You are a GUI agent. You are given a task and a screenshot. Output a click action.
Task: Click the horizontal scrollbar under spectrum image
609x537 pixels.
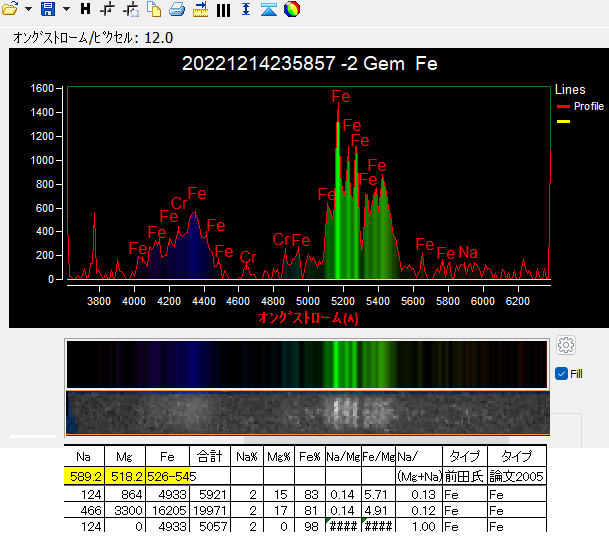(376, 440)
